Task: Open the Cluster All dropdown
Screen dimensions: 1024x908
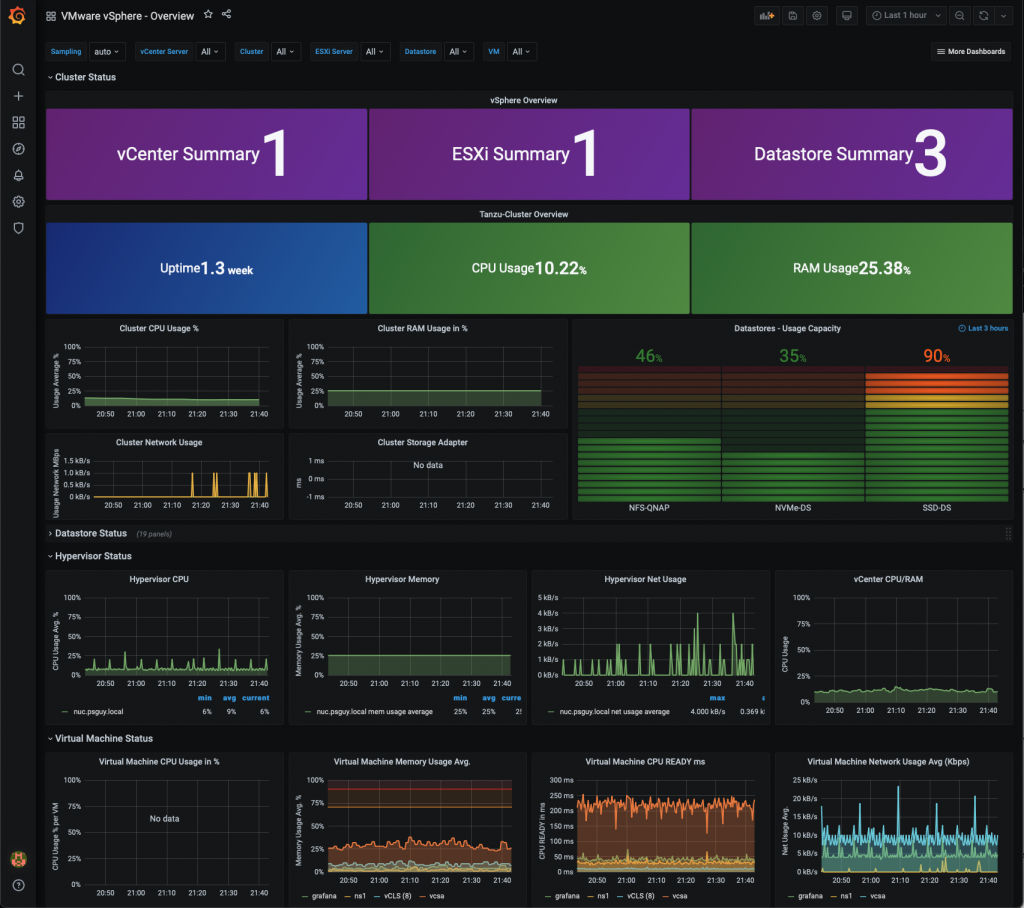Action: [x=285, y=52]
